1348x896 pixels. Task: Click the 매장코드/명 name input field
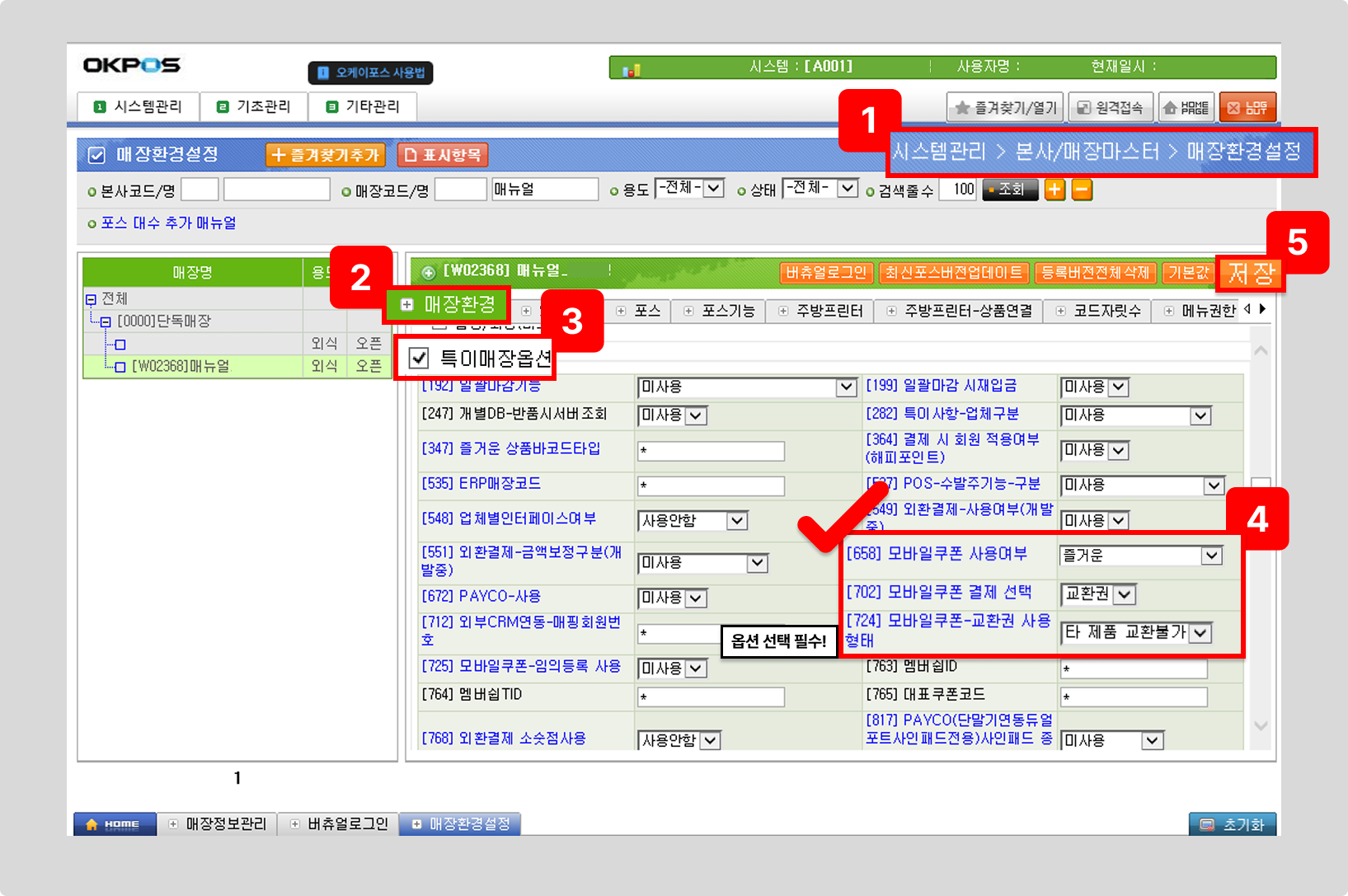coord(544,190)
